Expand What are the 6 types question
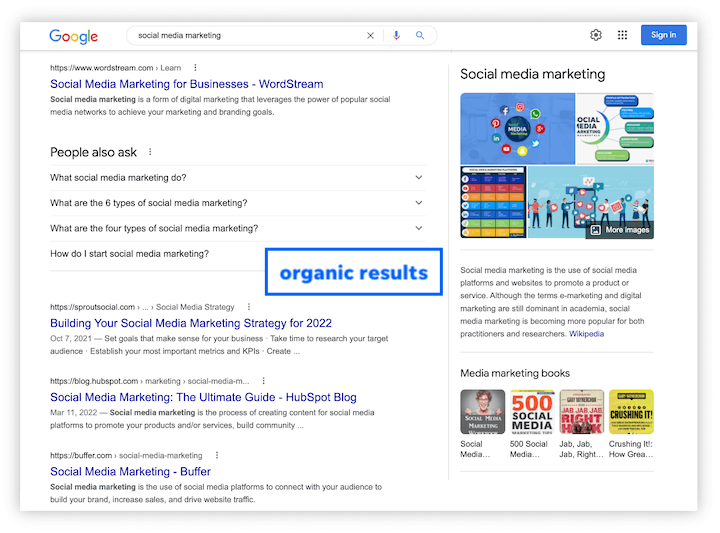 pos(237,203)
